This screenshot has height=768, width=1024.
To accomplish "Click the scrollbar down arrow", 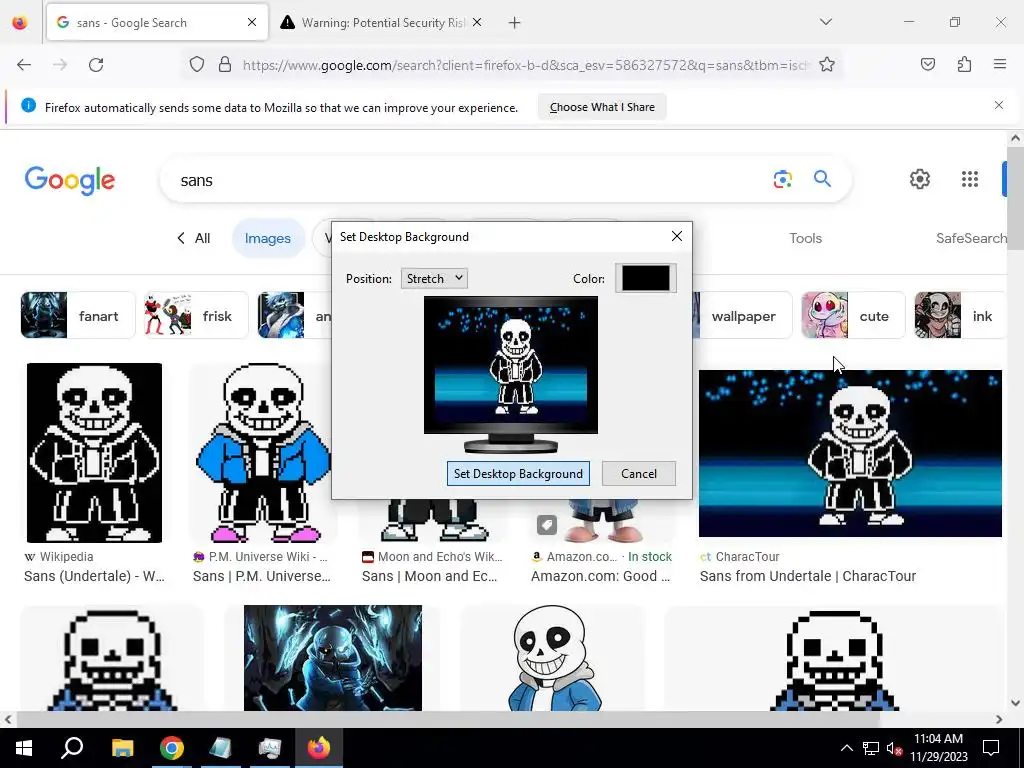I will 1015,703.
